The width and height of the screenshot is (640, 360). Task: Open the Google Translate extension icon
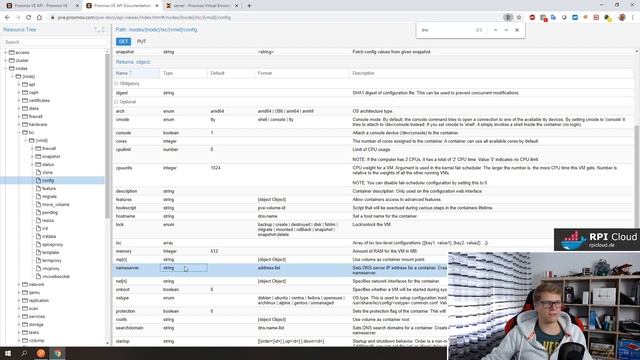pos(553,18)
